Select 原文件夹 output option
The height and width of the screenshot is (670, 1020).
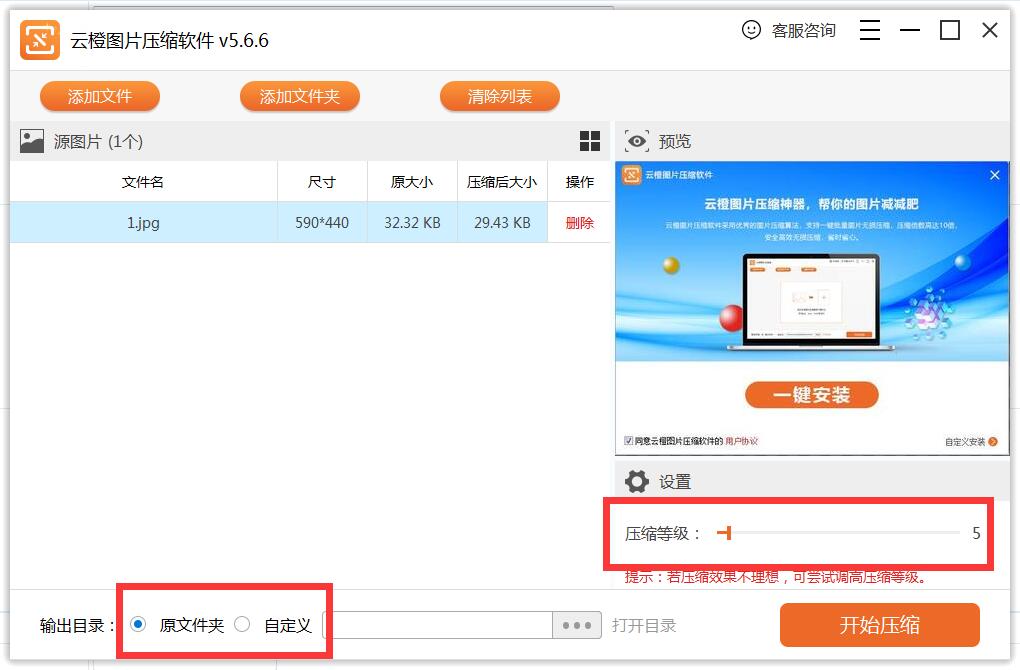(139, 625)
